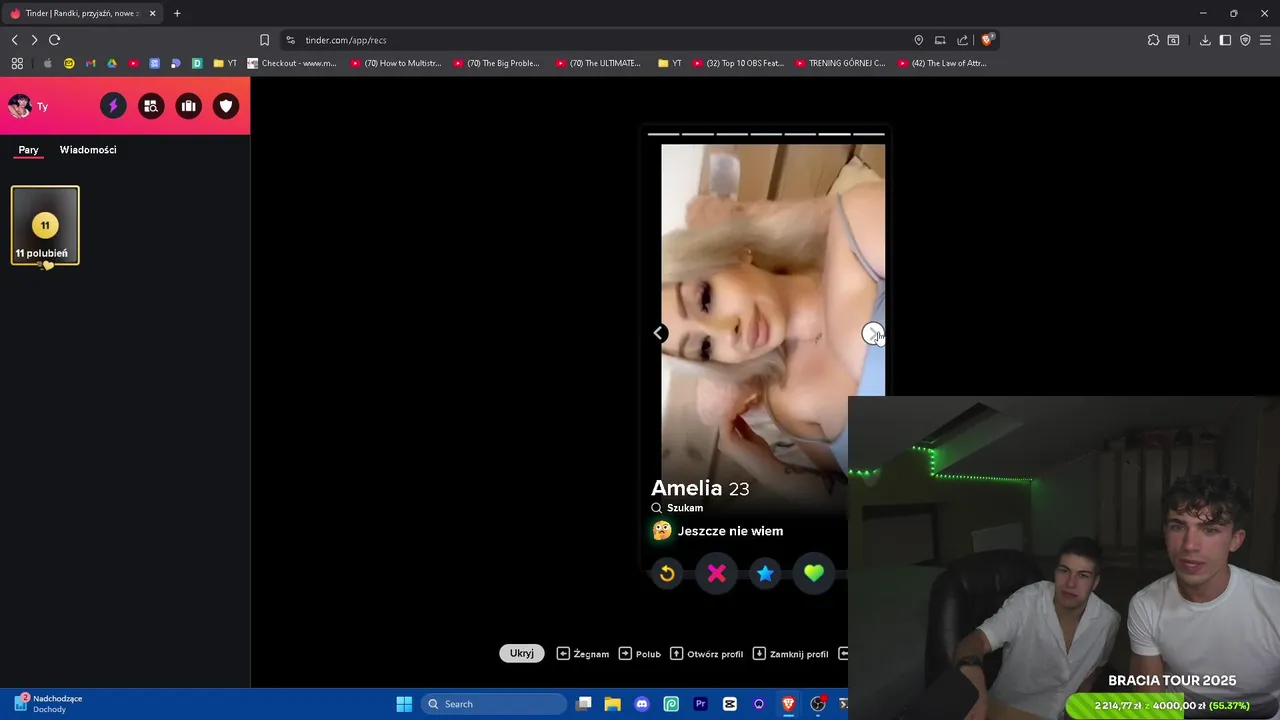Click the share page icon in address bar

click(x=962, y=40)
